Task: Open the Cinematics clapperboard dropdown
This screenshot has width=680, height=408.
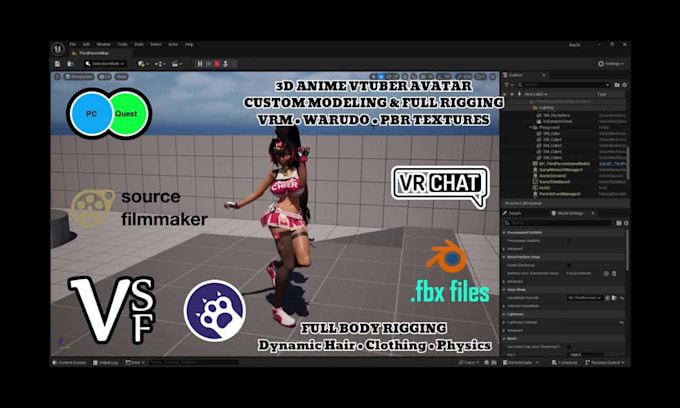Action: pos(177,64)
